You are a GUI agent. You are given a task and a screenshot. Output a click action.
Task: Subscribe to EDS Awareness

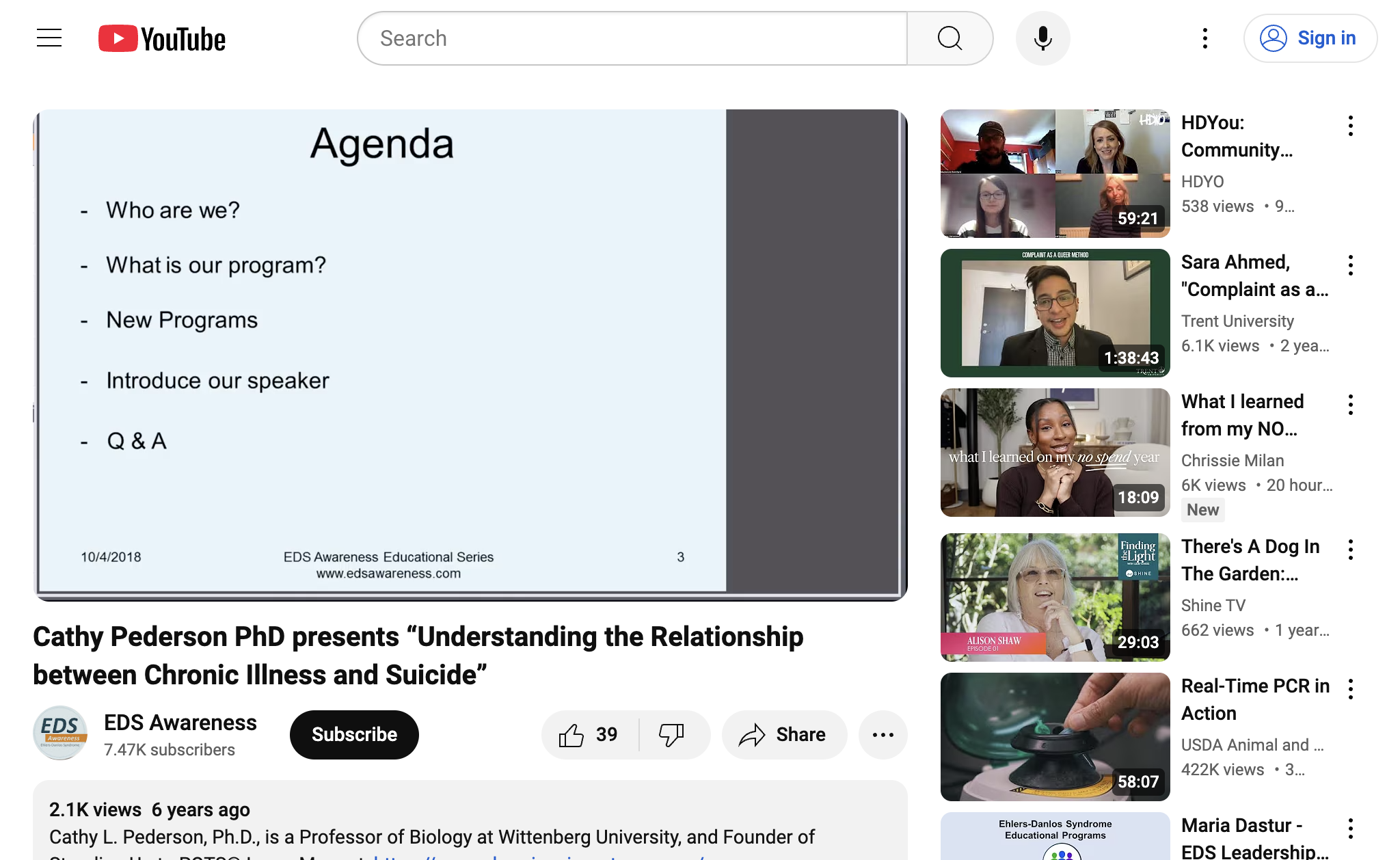click(354, 735)
